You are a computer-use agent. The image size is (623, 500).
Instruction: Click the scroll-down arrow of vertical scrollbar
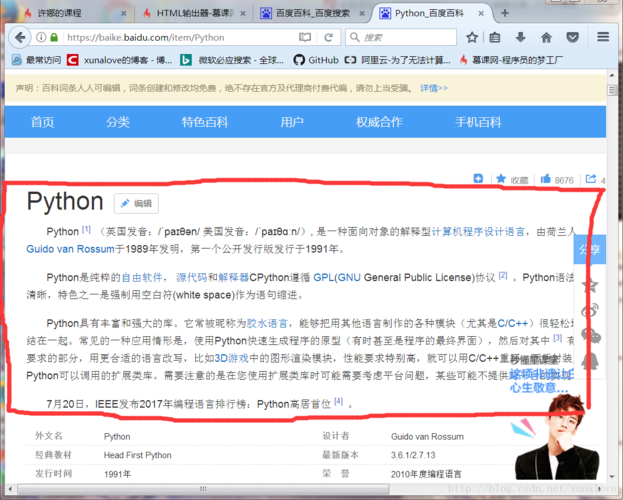(612, 476)
